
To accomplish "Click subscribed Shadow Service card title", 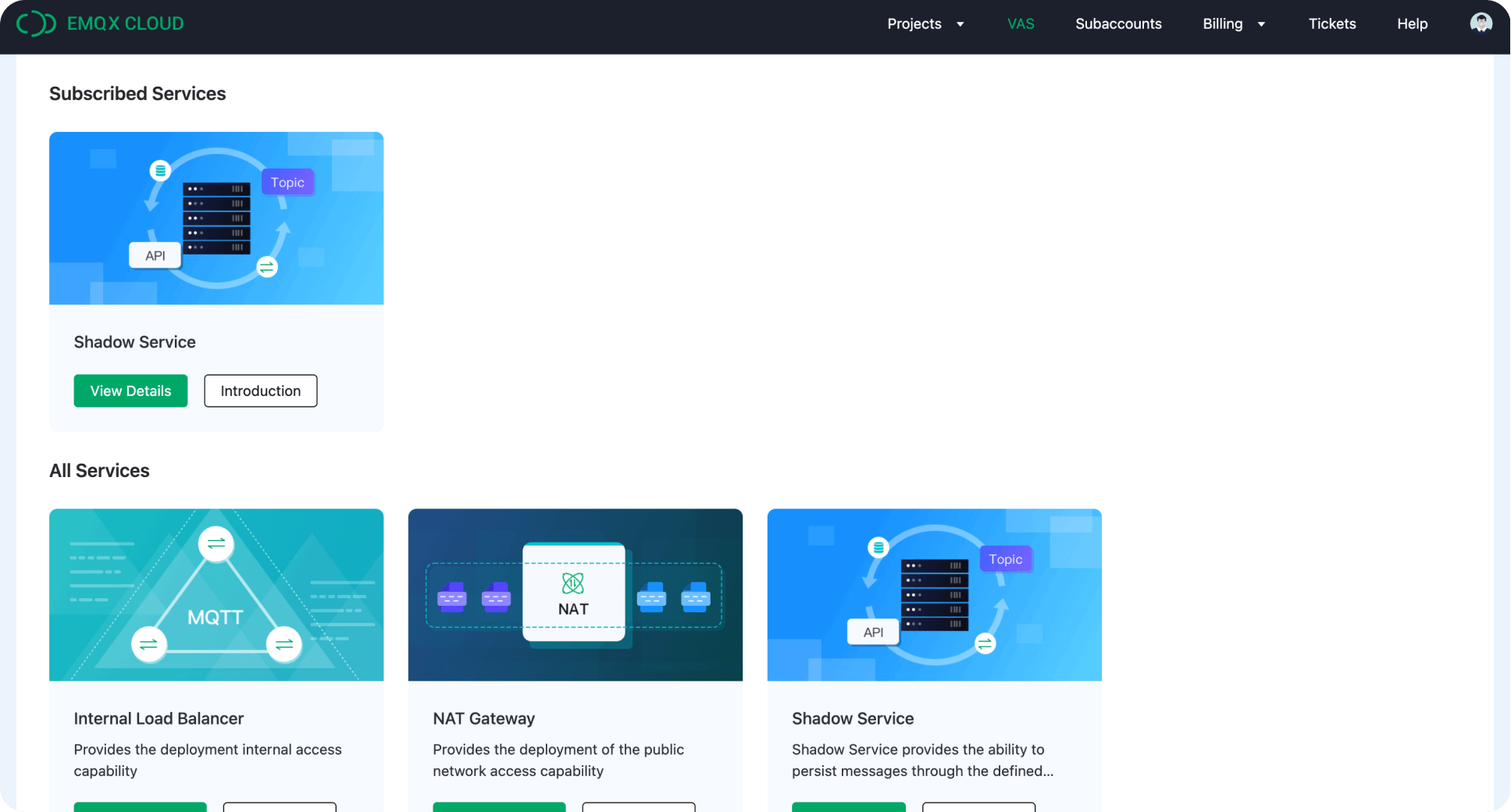I will (x=134, y=342).
